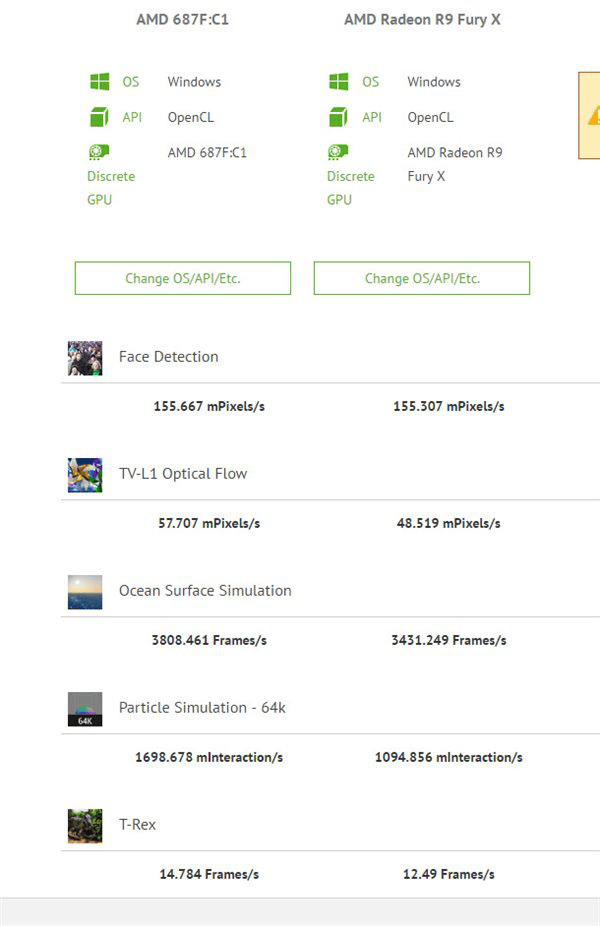The width and height of the screenshot is (600, 926).
Task: Open the TV-L1 Optical Flow thumbnail
Action: pyautogui.click(x=85, y=475)
